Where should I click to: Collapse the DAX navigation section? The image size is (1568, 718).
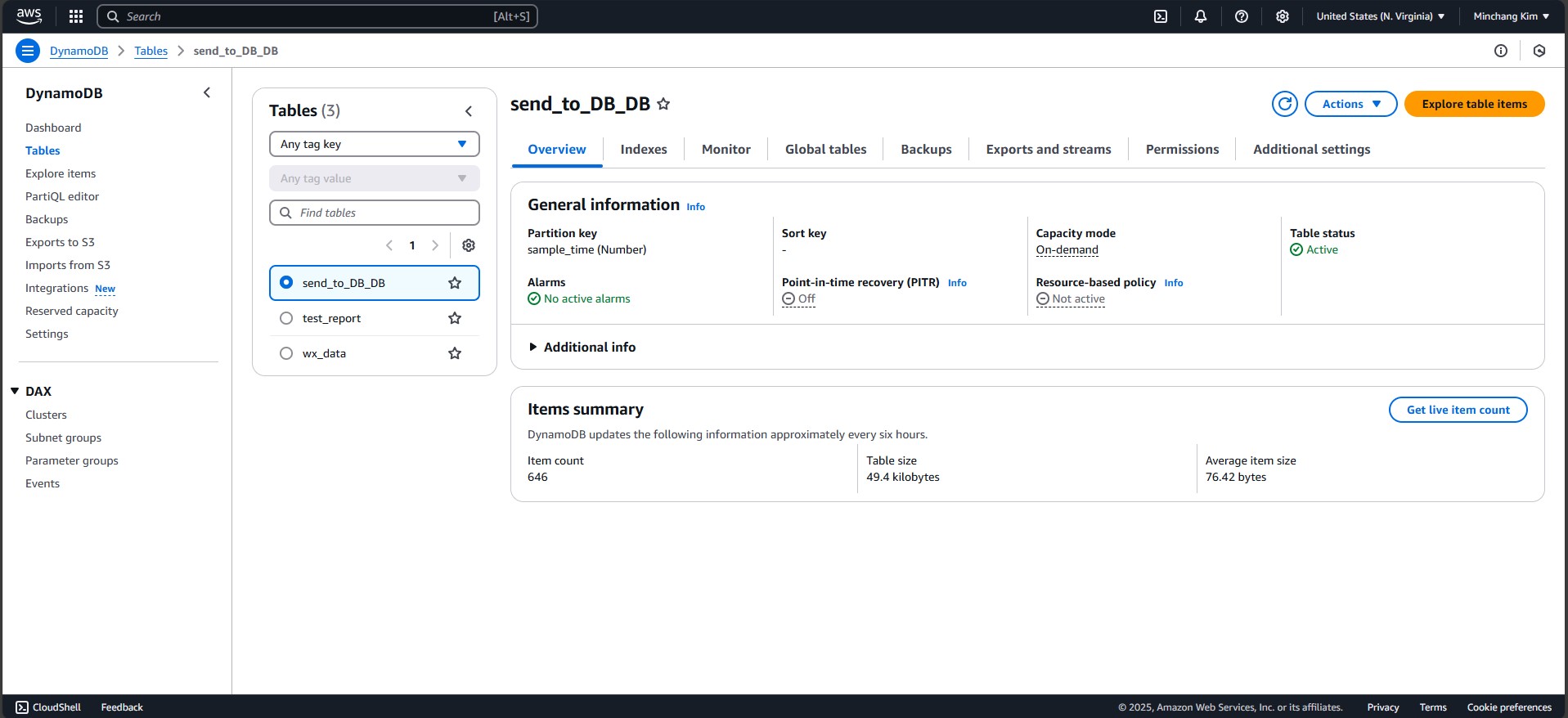tap(15, 391)
